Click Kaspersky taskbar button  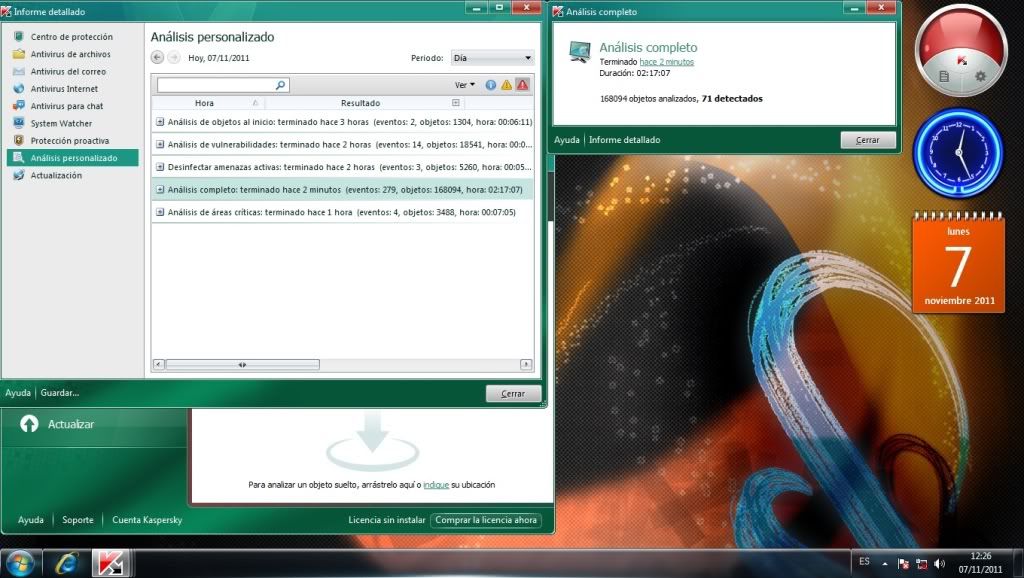(109, 564)
